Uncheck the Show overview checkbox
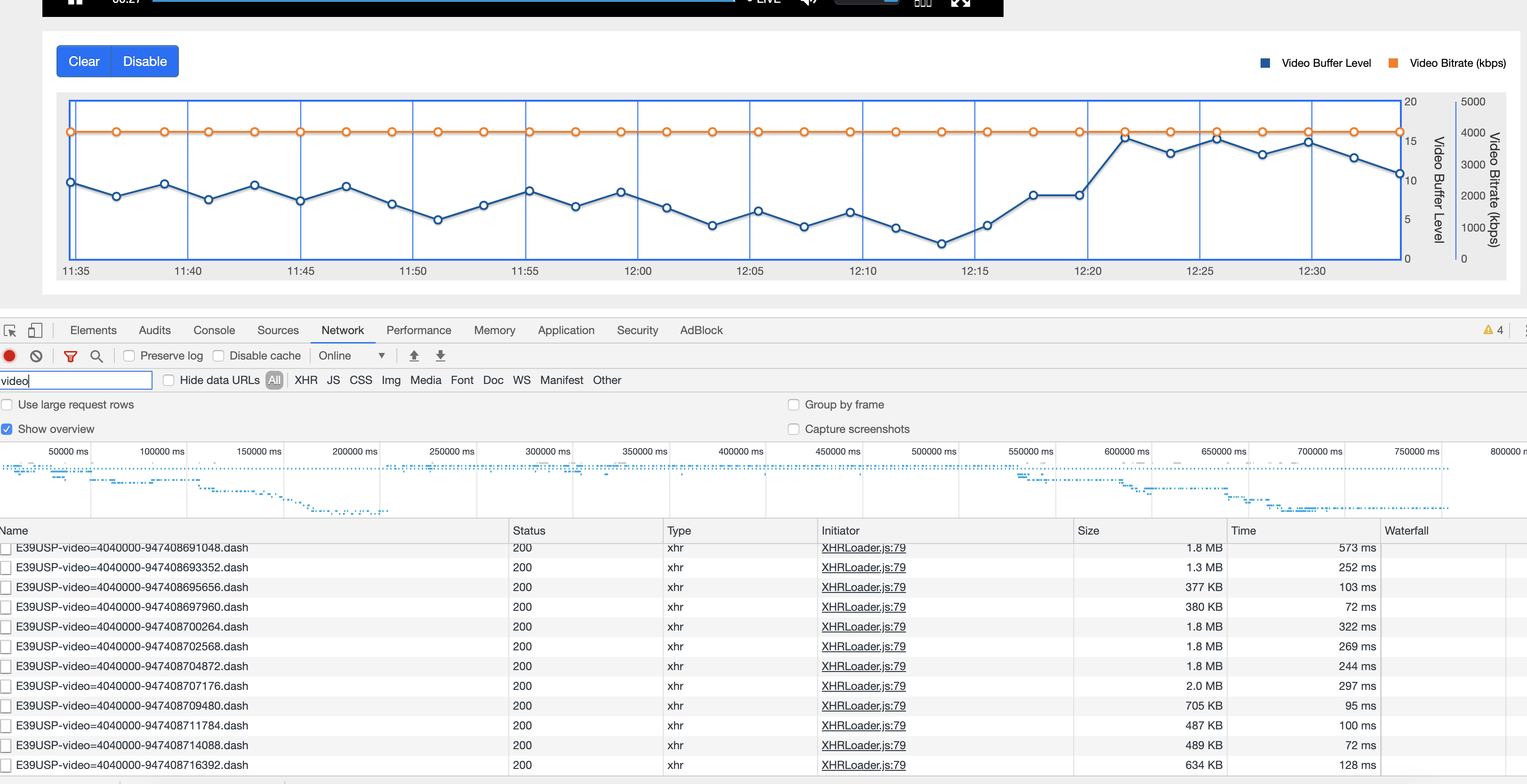Viewport: 1527px width, 784px height. [x=7, y=429]
